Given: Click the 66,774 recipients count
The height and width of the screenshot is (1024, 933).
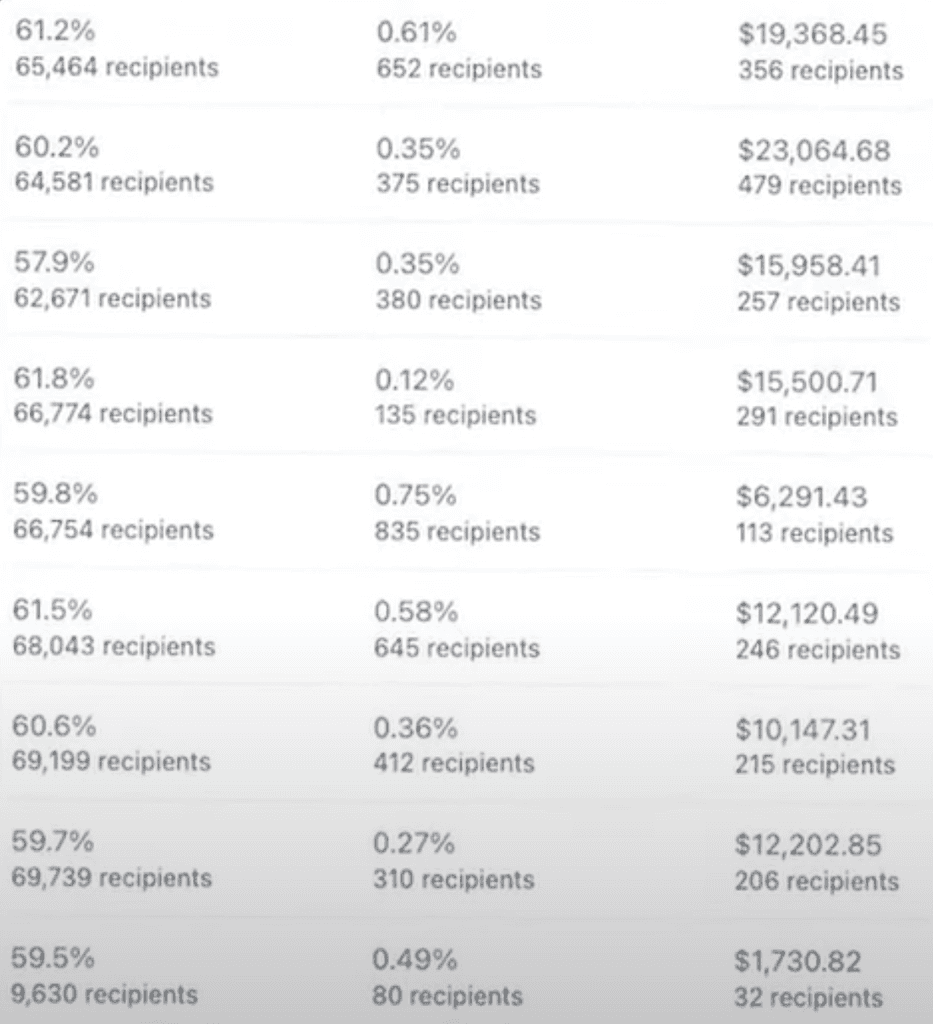Looking at the screenshot, I should pyautogui.click(x=113, y=414).
